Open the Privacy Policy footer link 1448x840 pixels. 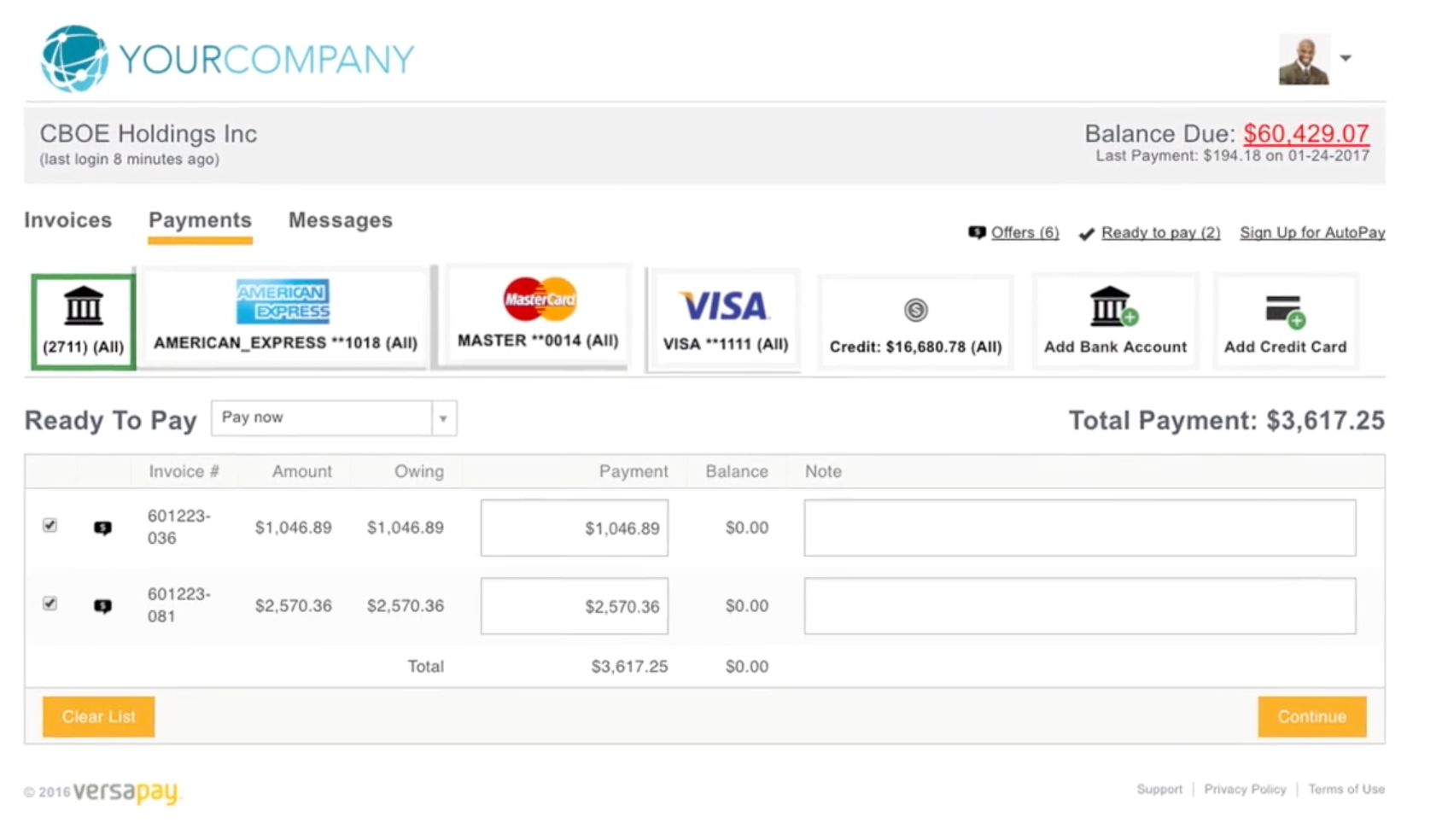click(x=1245, y=789)
